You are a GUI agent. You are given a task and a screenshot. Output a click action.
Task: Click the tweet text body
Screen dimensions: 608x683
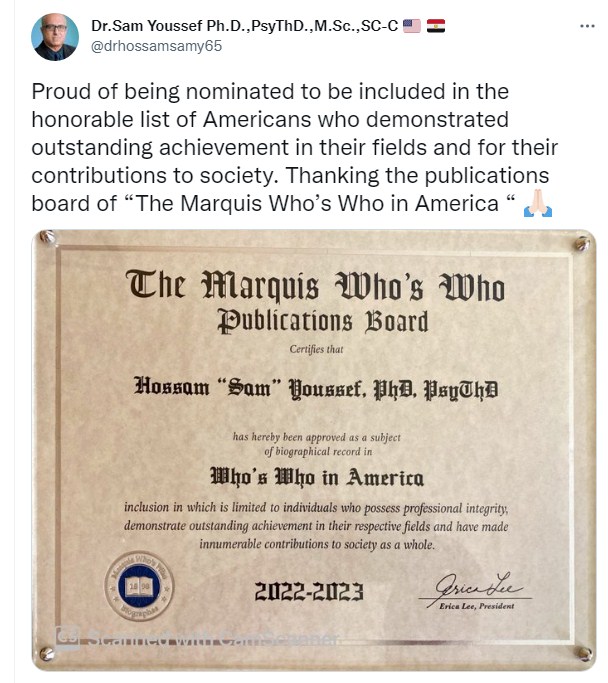pyautogui.click(x=295, y=148)
